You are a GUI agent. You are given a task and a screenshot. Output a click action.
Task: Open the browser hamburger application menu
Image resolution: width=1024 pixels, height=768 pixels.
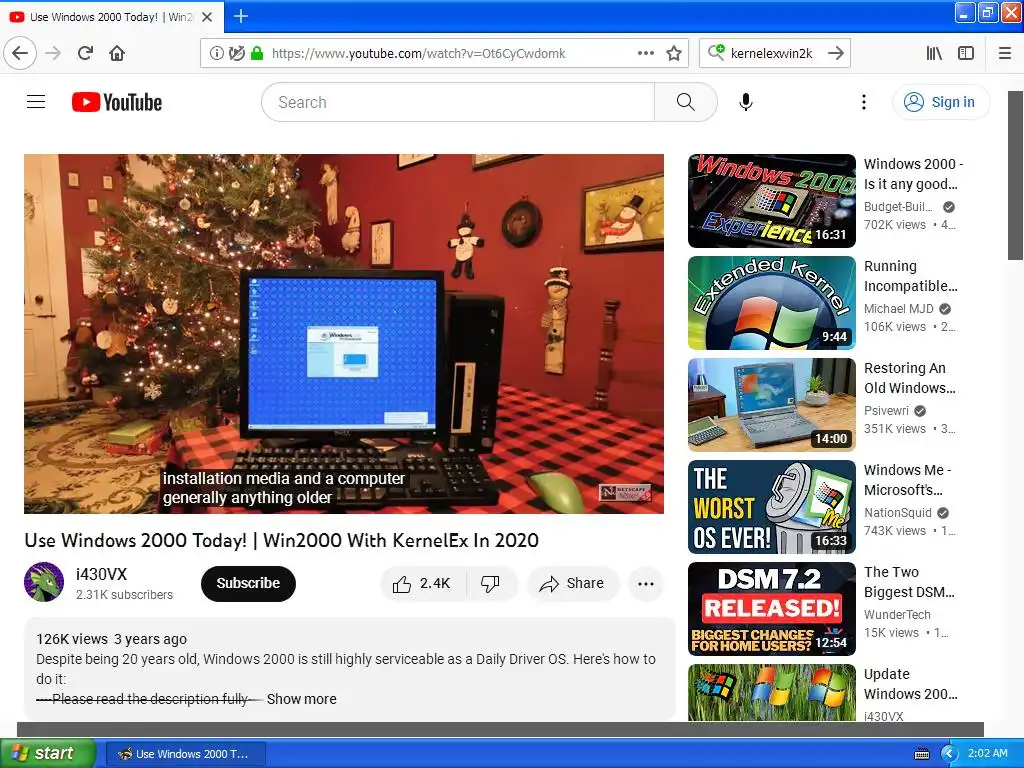(1005, 54)
